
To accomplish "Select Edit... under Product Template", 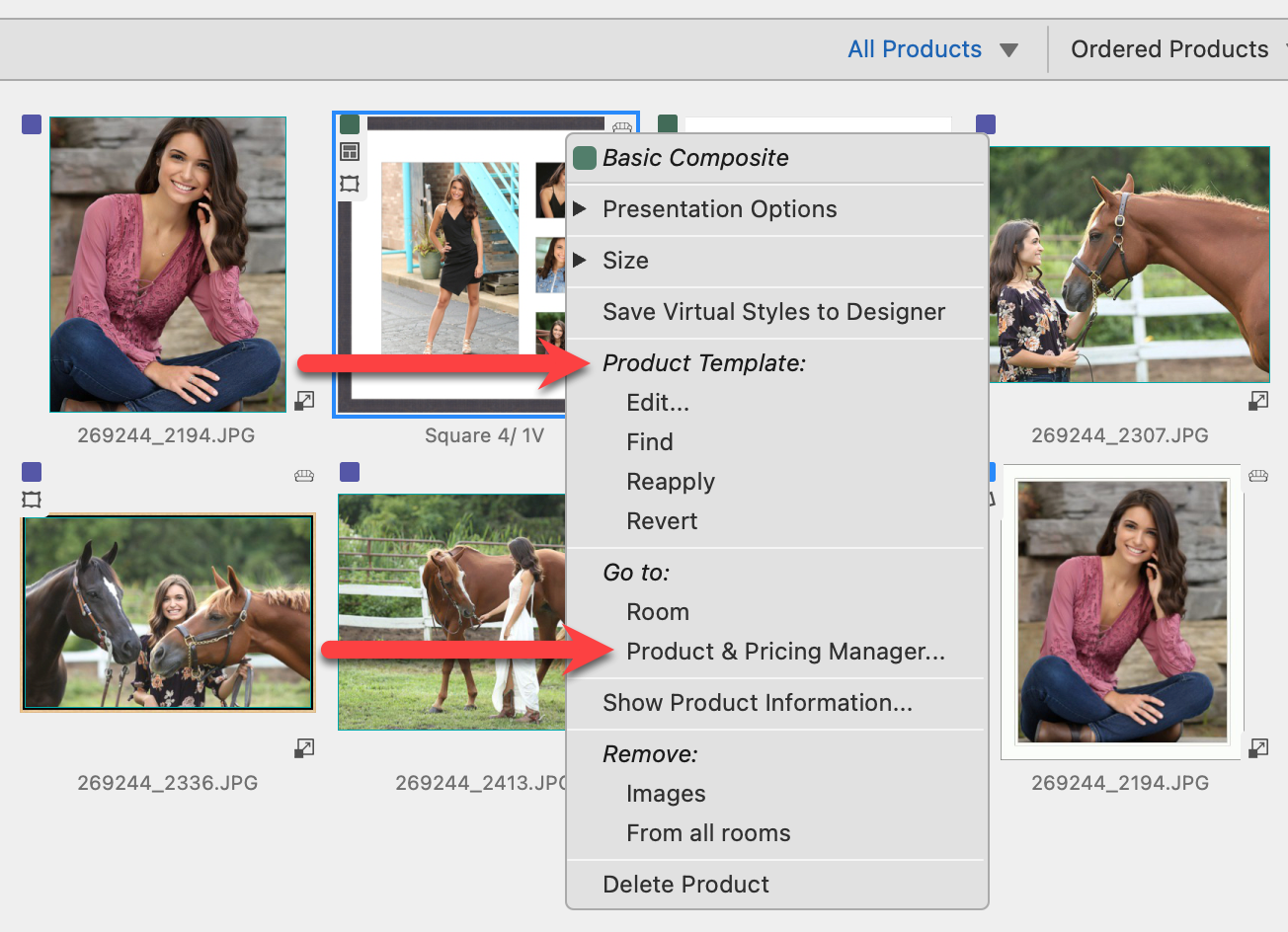I will coord(658,403).
